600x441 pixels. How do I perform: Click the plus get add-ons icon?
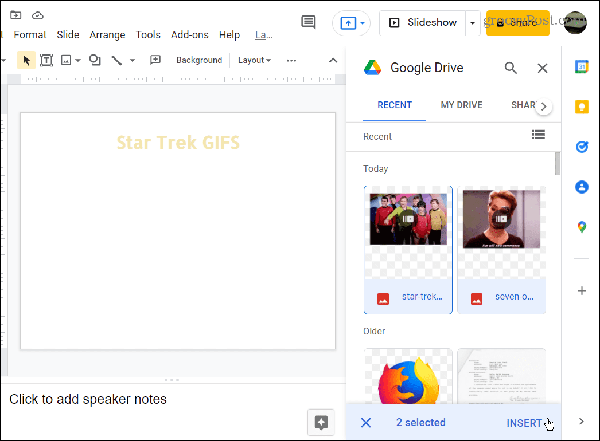tap(582, 291)
